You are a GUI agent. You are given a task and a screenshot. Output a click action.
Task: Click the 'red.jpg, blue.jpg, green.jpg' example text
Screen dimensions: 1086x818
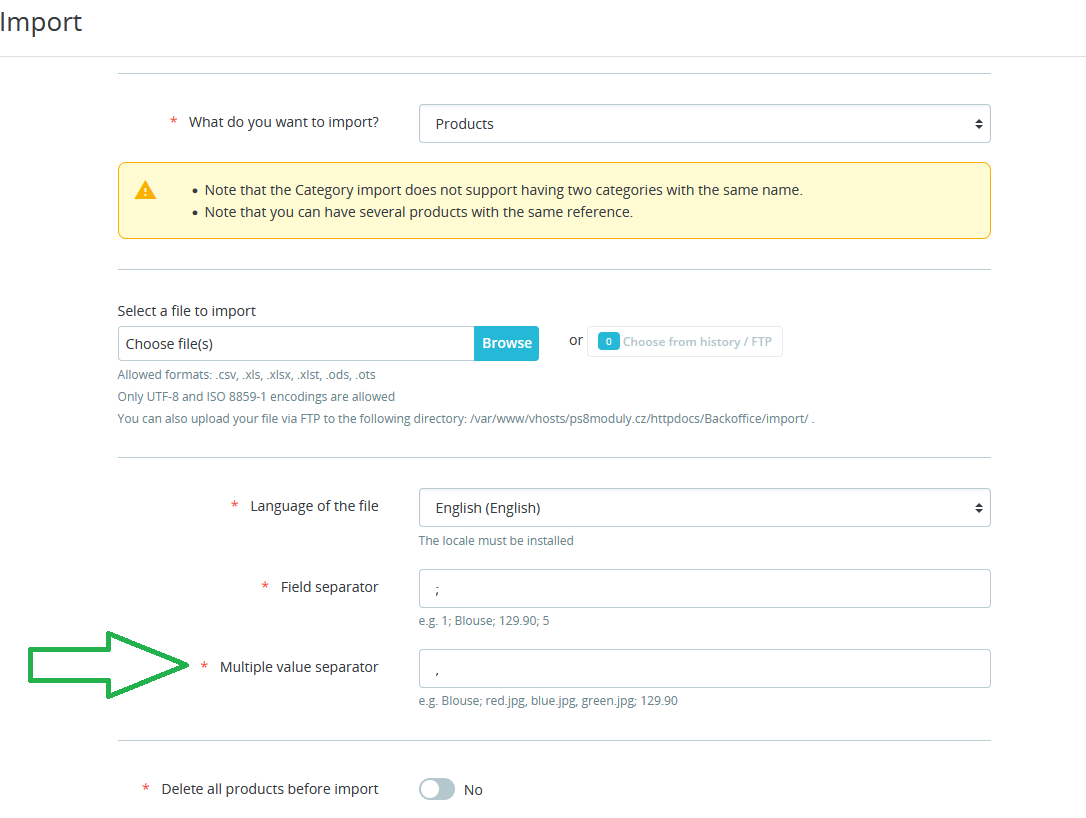click(x=548, y=701)
